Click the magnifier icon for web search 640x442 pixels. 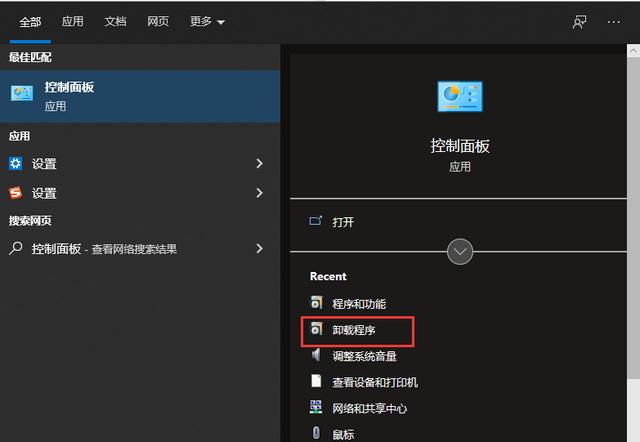pos(16,248)
